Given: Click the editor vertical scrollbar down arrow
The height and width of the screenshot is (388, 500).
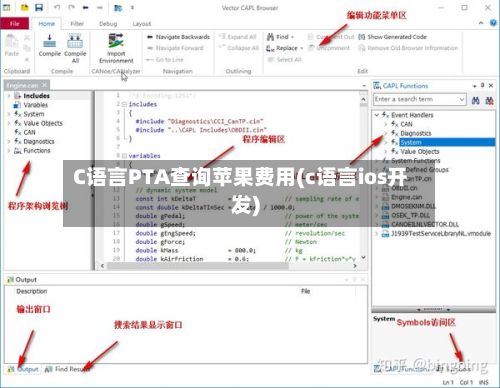Looking at the screenshot, I should (363, 257).
